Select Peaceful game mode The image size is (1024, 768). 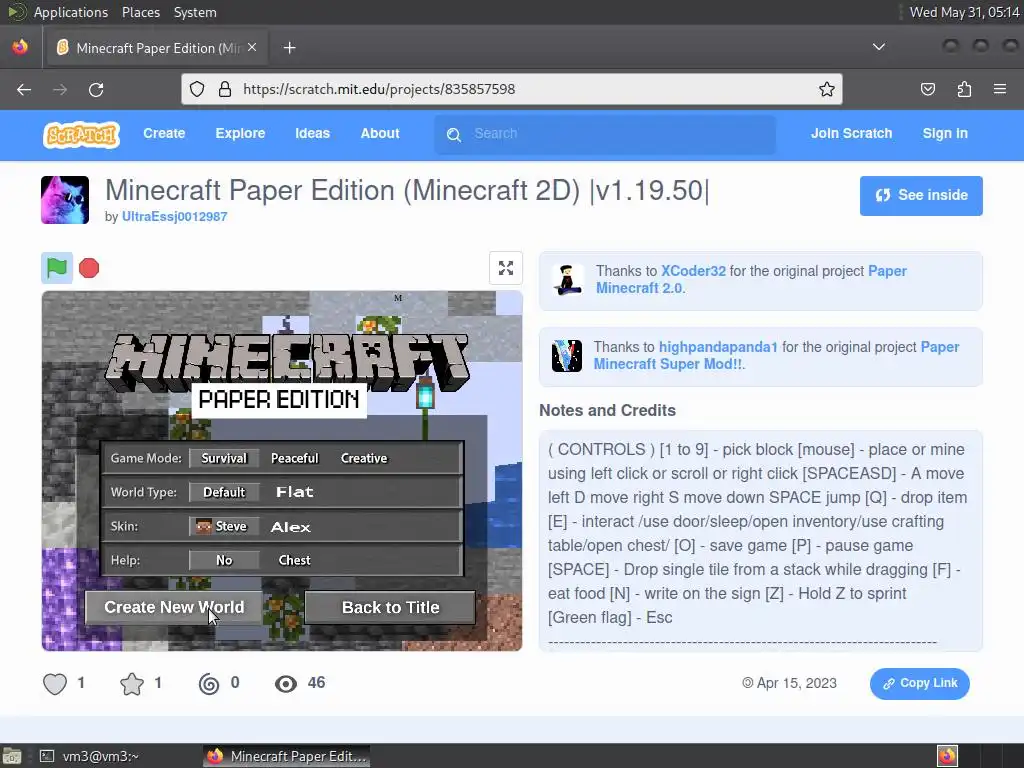pos(295,458)
